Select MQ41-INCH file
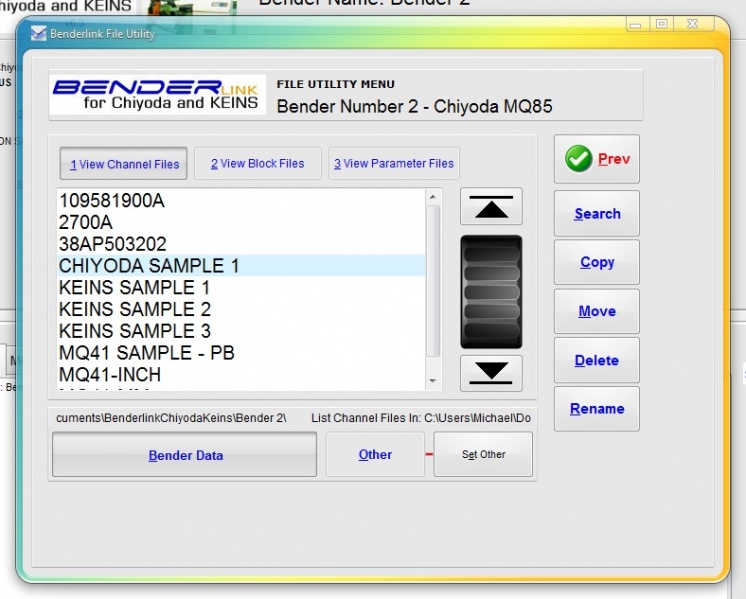 tap(241, 374)
